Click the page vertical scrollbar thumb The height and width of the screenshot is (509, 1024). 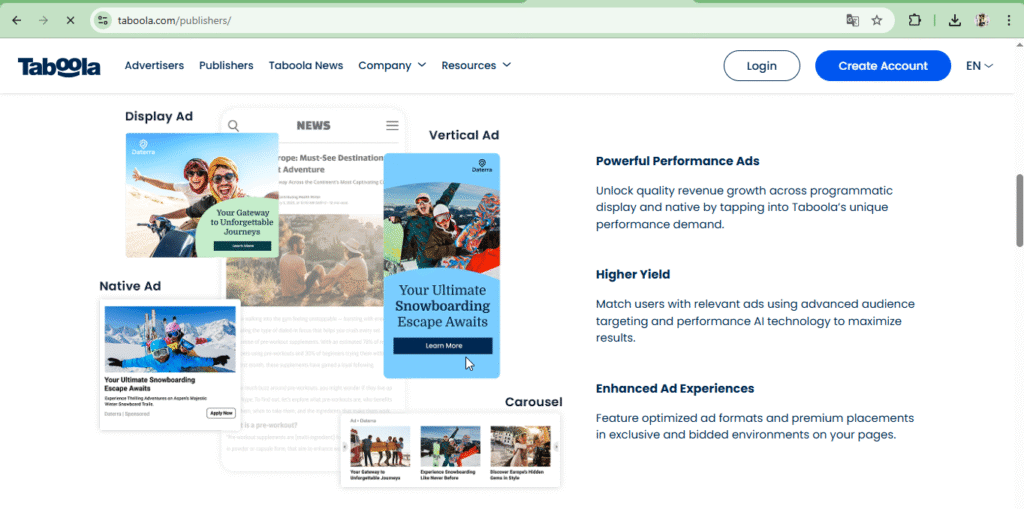pos(1019,210)
